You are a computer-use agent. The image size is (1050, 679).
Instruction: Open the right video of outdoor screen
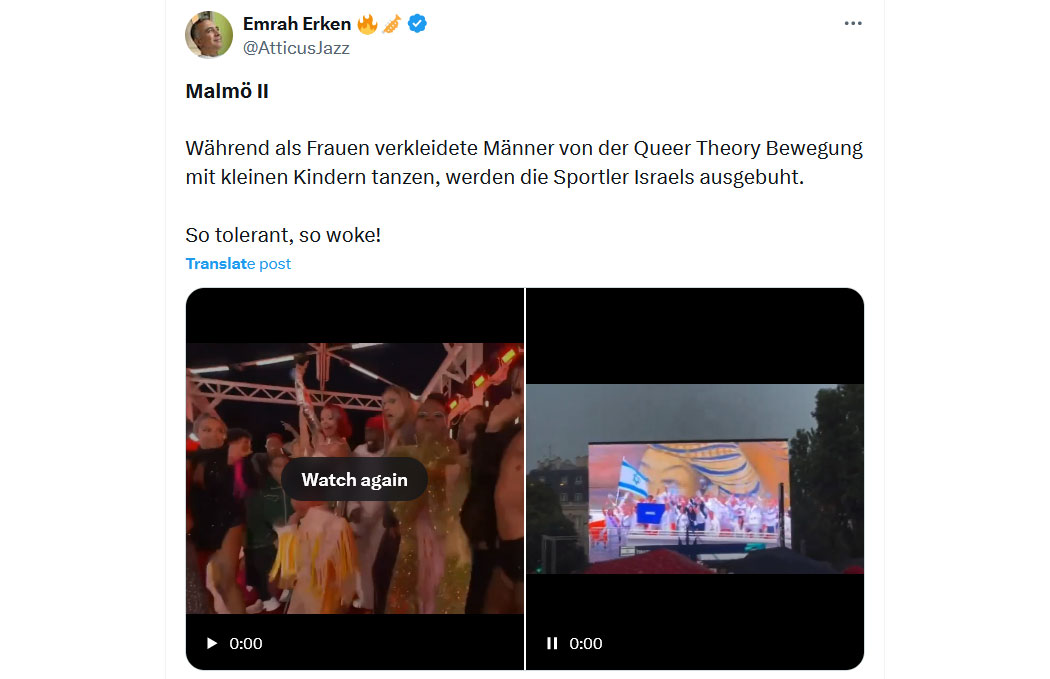pos(695,478)
